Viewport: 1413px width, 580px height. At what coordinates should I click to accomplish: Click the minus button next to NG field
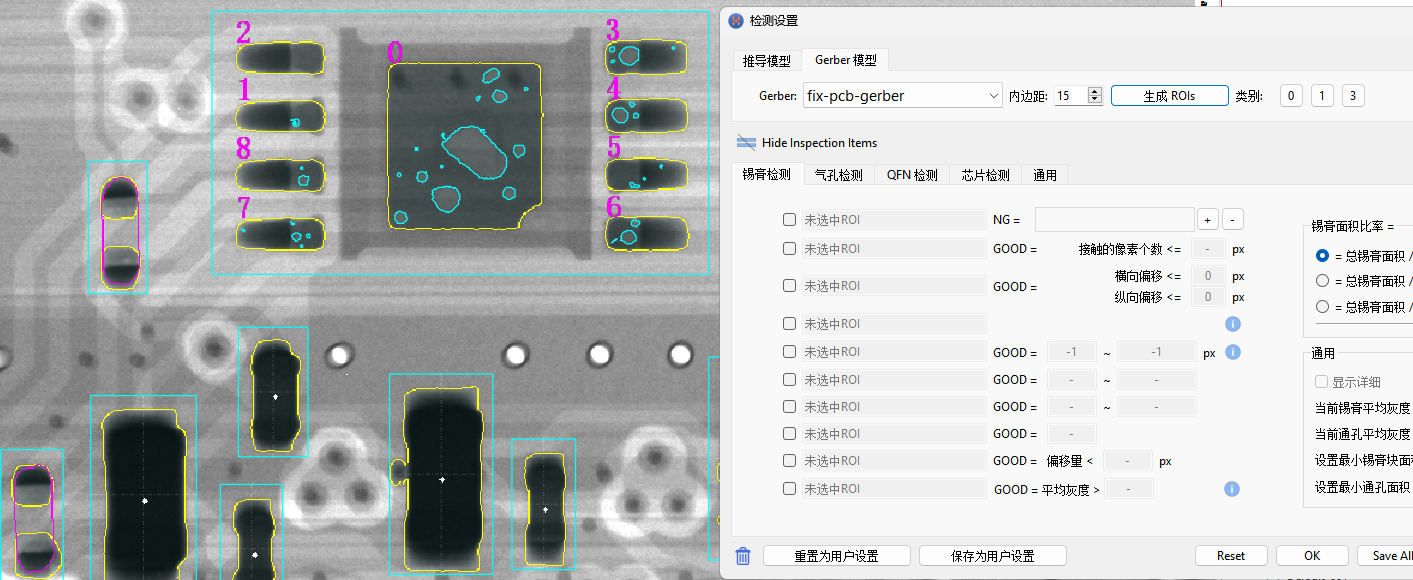[1233, 220]
